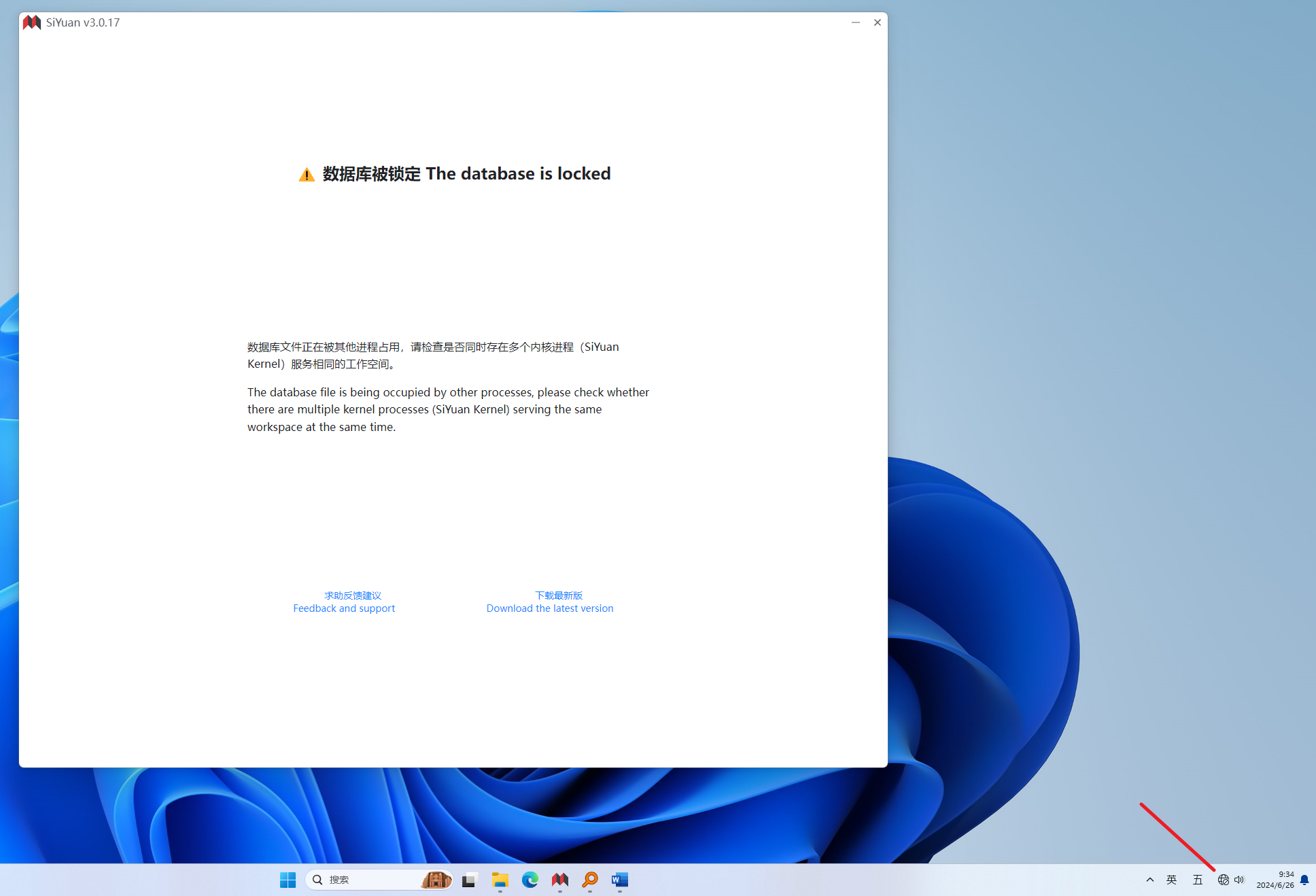Screen dimensions: 1316x896
Task: Minimize the SiYuan window
Action: click(x=855, y=22)
